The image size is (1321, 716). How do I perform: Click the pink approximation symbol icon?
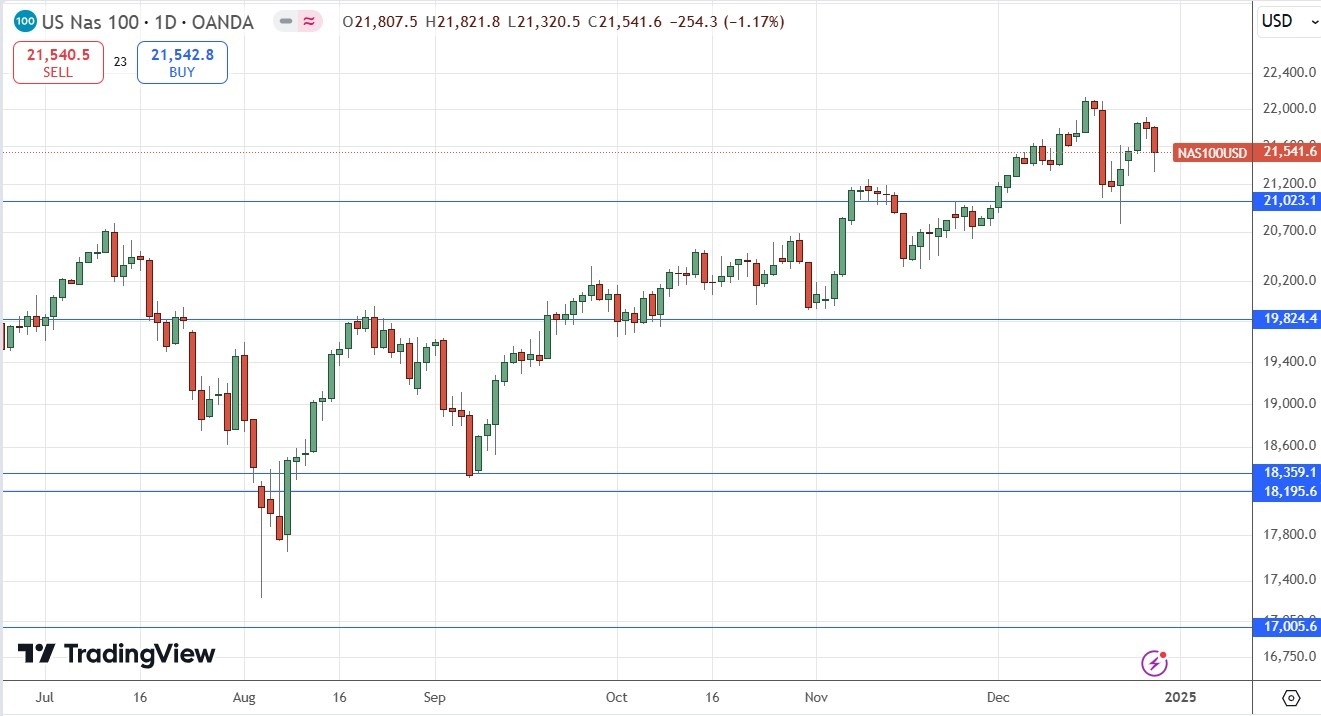tap(309, 21)
